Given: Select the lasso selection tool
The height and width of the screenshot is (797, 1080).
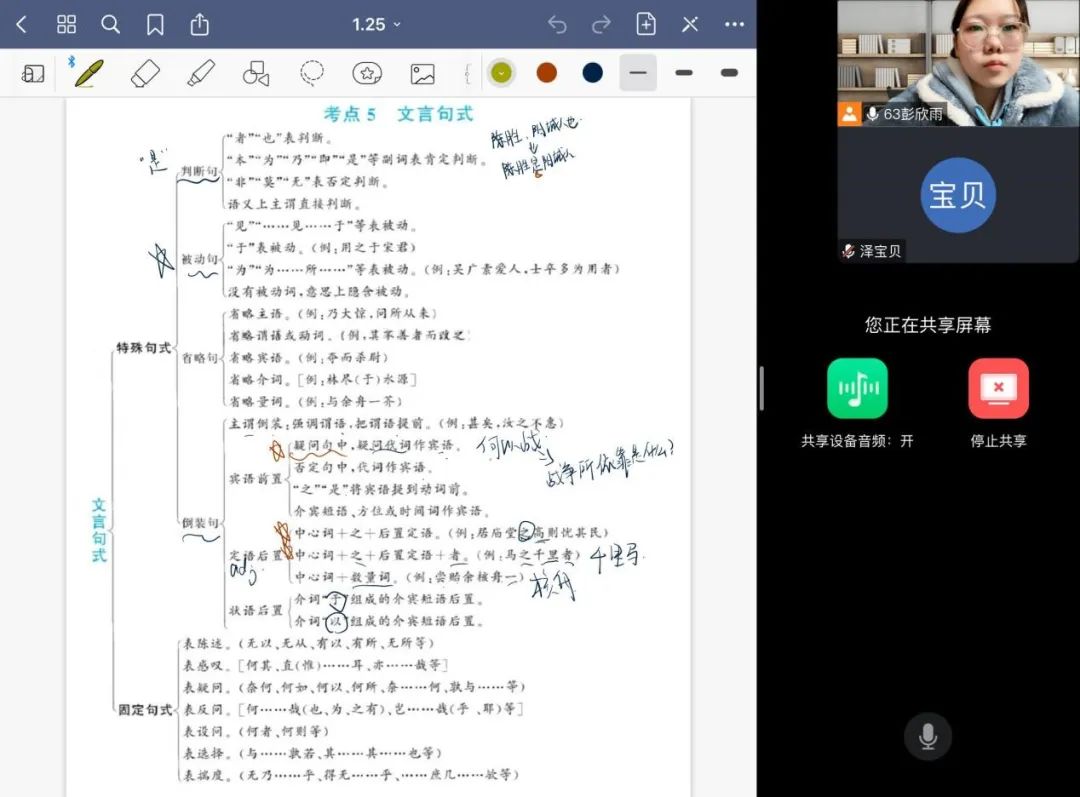Looking at the screenshot, I should pyautogui.click(x=312, y=73).
